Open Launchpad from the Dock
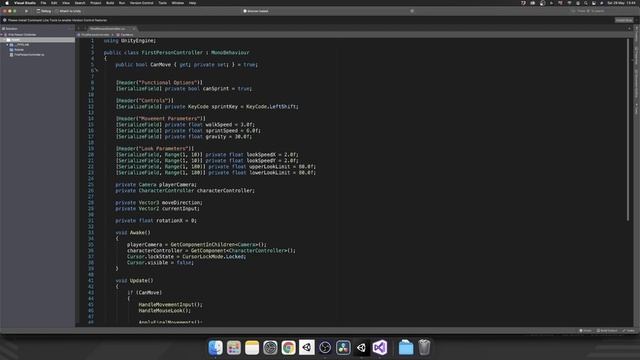 [234, 348]
